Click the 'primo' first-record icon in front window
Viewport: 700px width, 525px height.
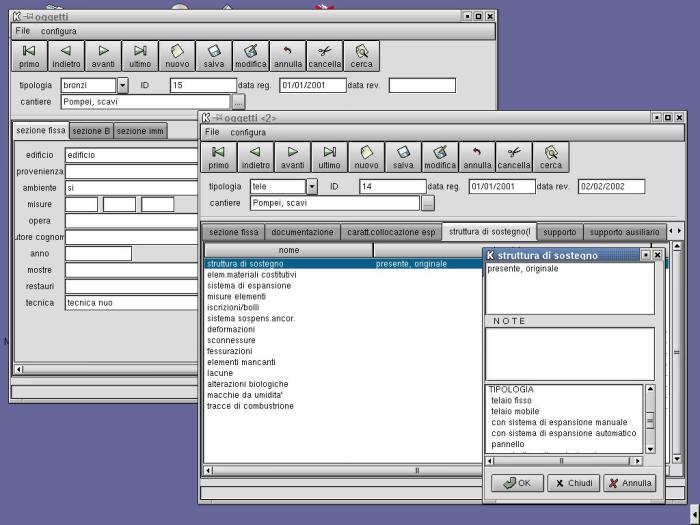219,157
